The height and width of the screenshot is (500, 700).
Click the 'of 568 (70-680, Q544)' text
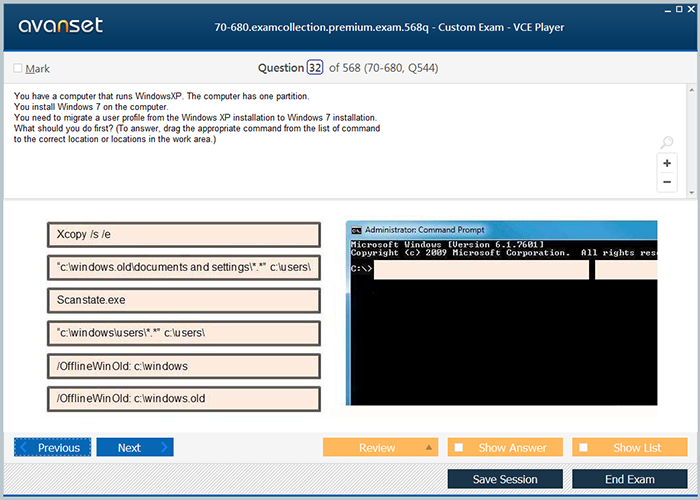(383, 68)
